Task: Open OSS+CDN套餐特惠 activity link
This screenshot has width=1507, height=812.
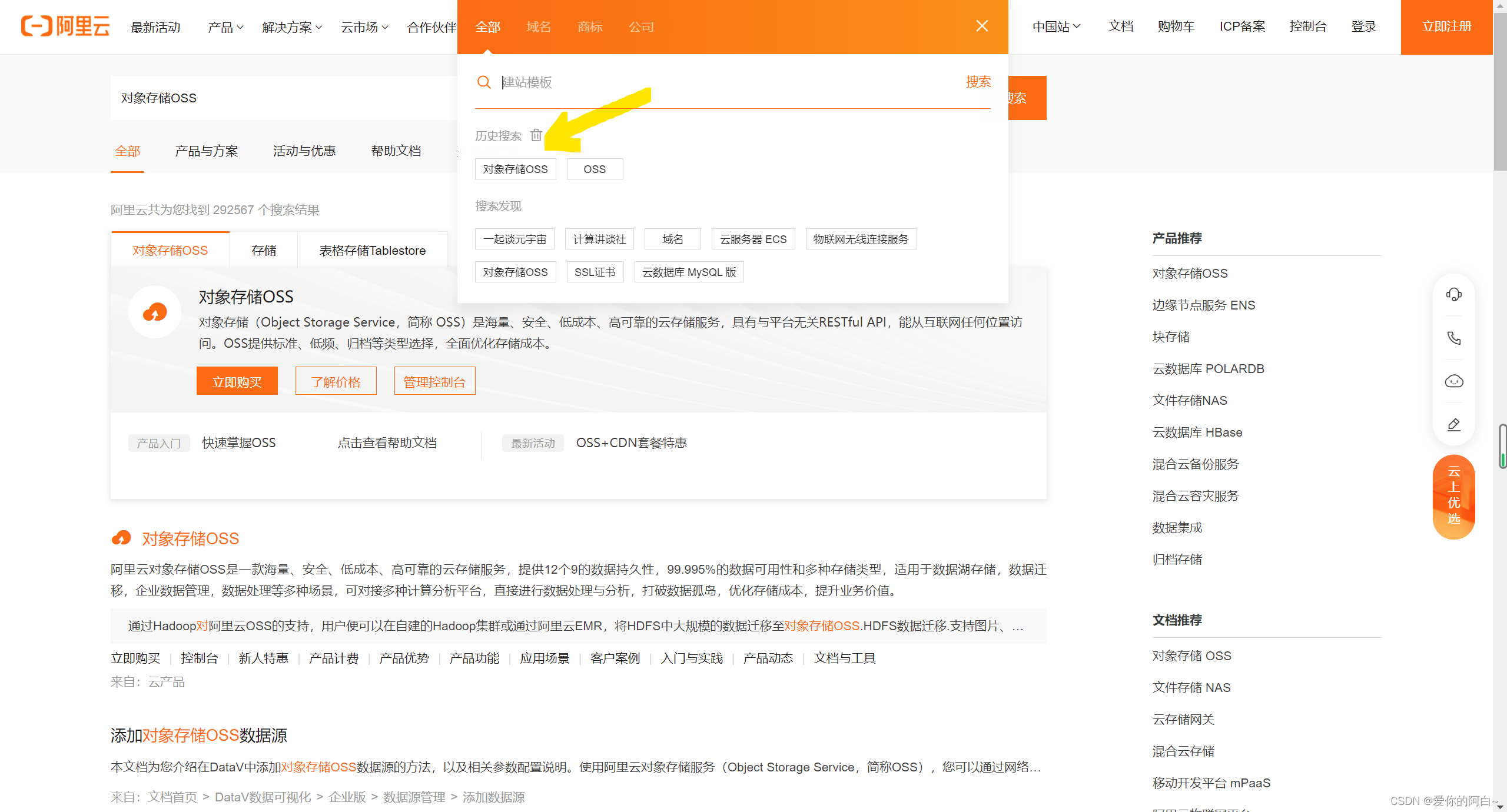Action: click(631, 442)
